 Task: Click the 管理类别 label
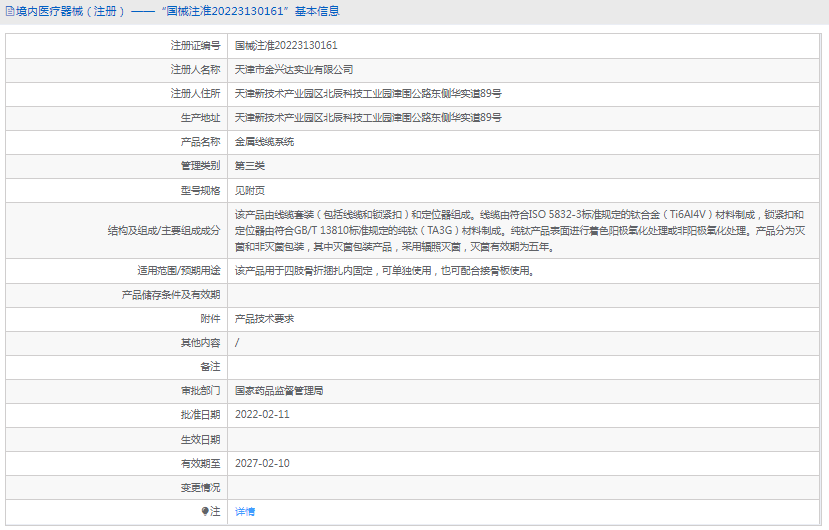pos(200,166)
